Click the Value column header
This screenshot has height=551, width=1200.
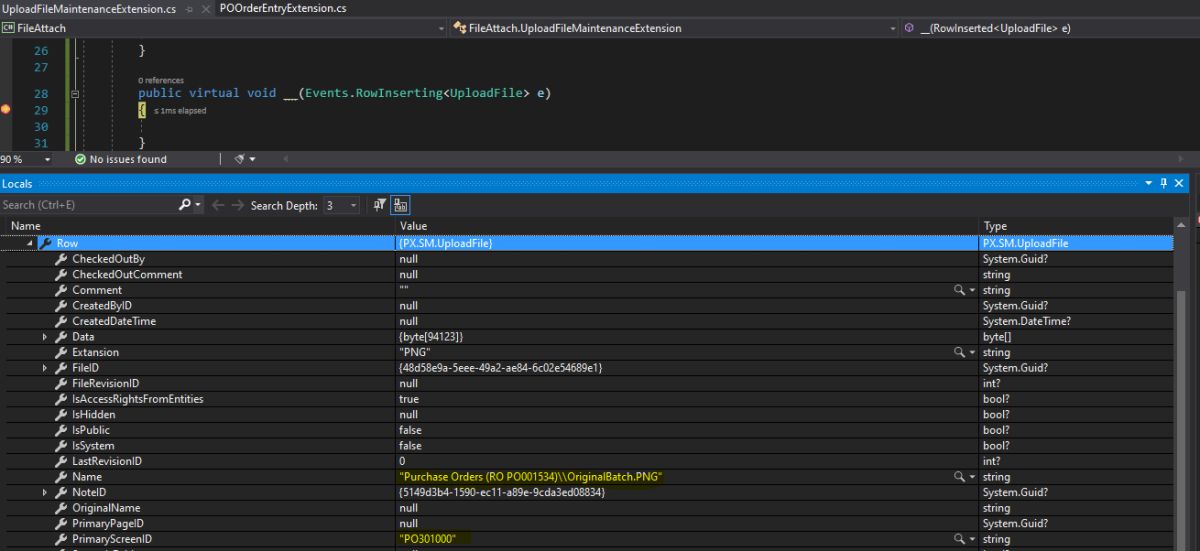(688, 226)
